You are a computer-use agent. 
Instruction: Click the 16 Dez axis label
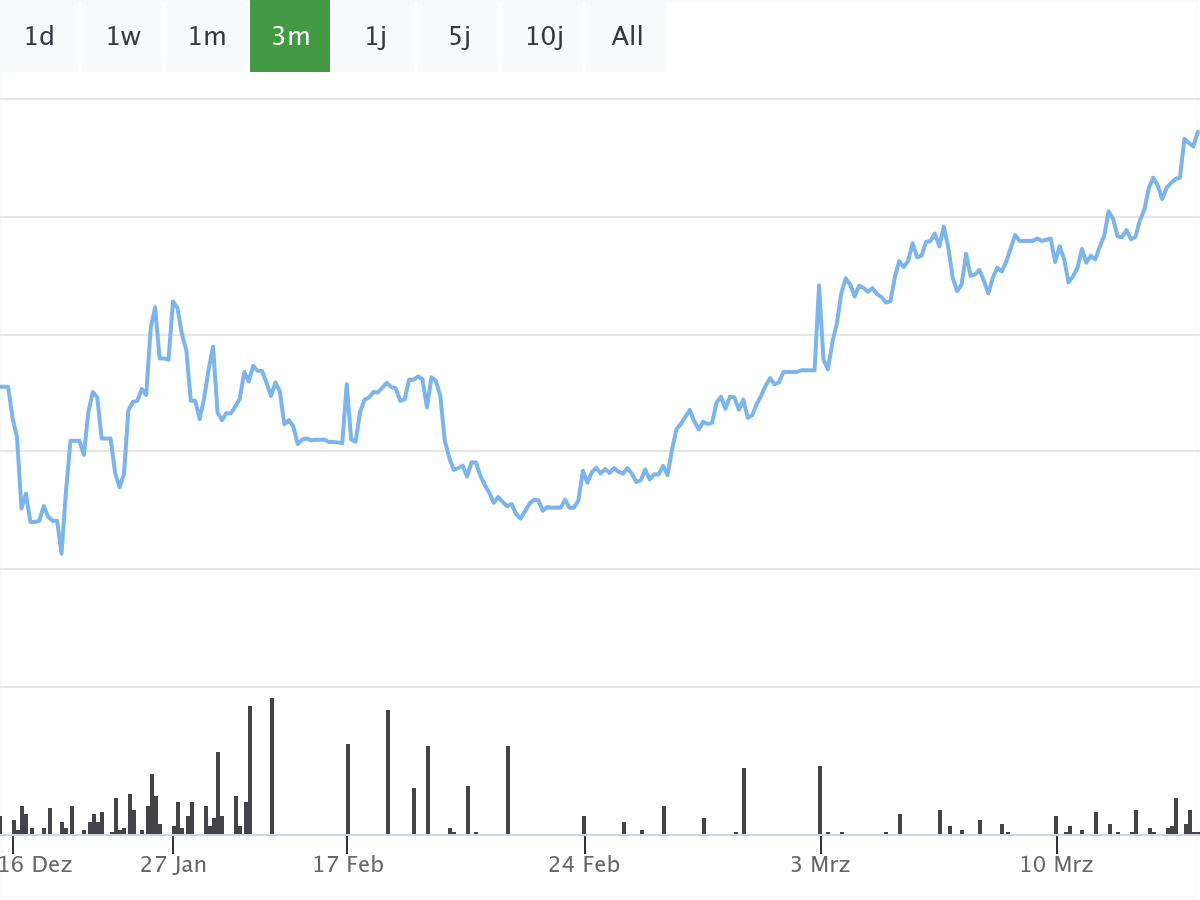click(x=36, y=864)
